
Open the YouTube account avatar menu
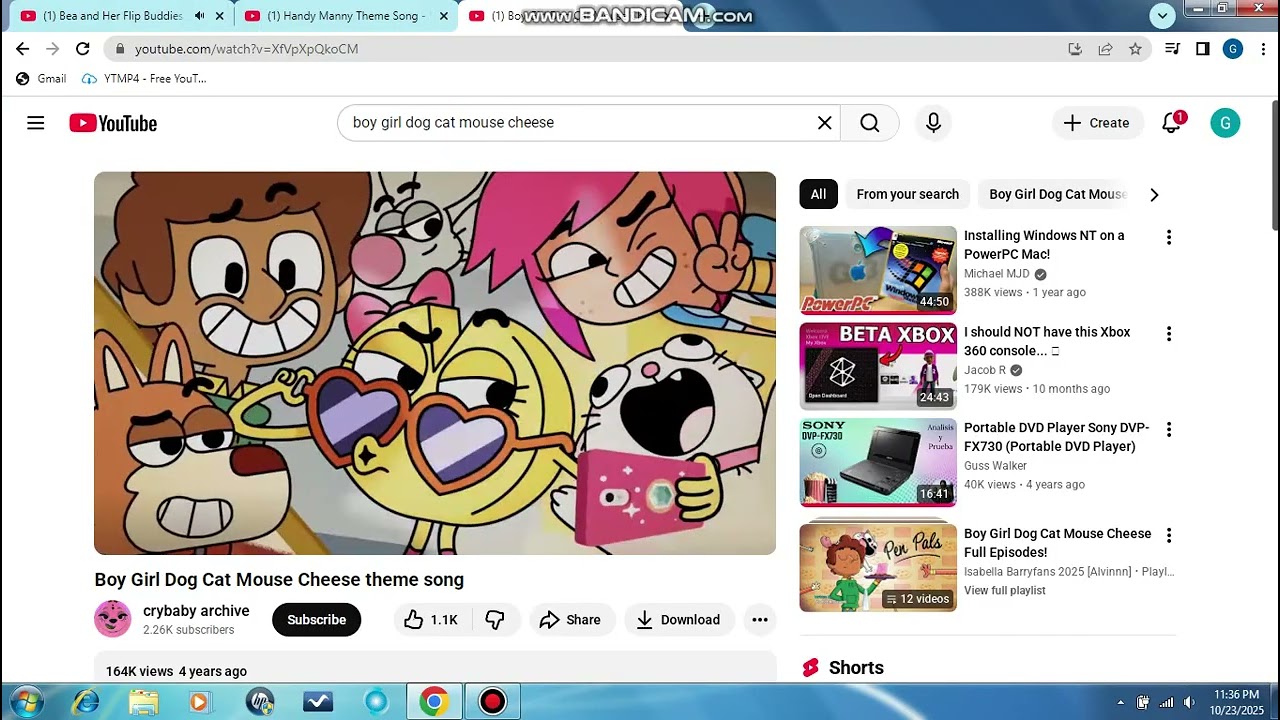1225,122
